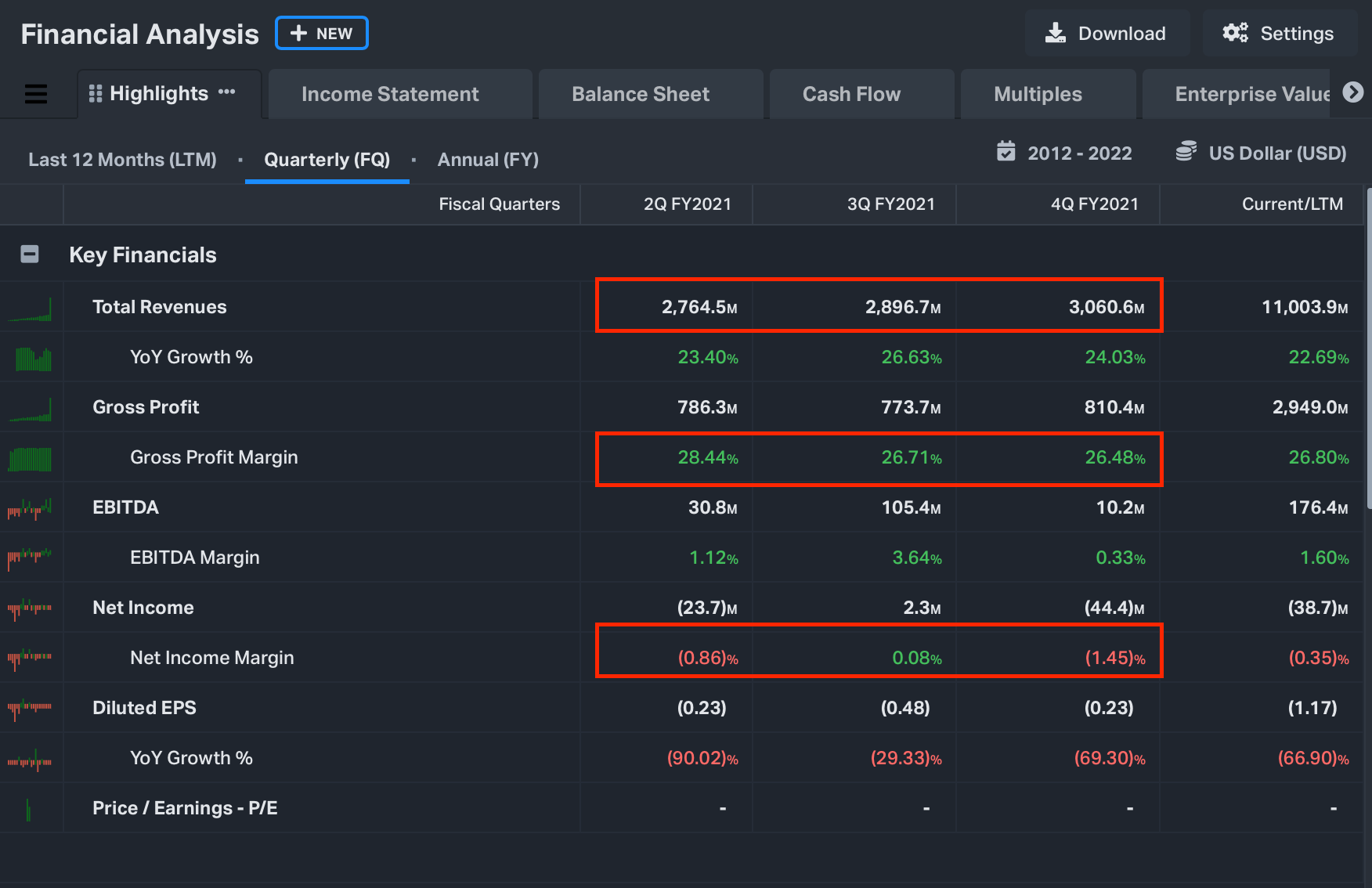Viewport: 1372px width, 888px height.
Task: Click the EBITDA sparkline chart icon
Action: [31, 509]
